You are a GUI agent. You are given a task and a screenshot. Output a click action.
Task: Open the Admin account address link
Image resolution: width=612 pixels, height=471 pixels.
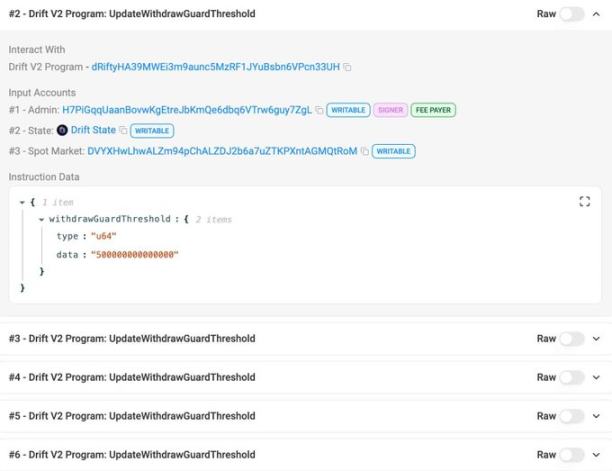(x=187, y=110)
